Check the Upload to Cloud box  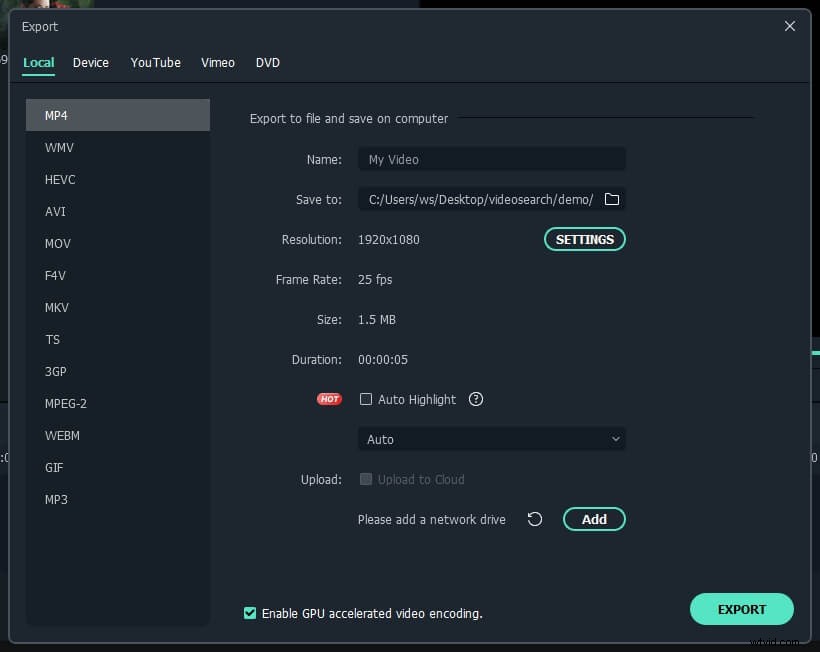[x=366, y=479]
